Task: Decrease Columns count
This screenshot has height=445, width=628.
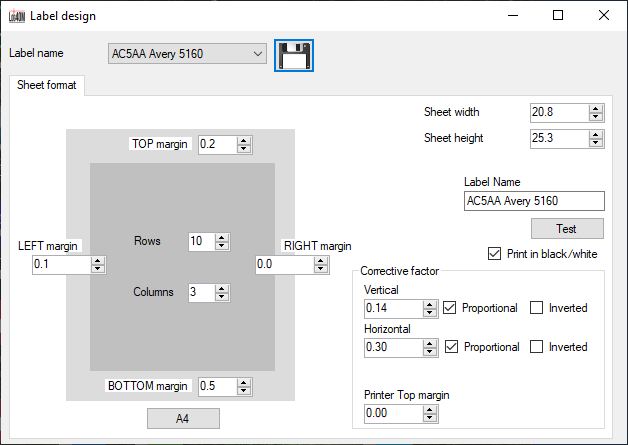Action: [221, 297]
